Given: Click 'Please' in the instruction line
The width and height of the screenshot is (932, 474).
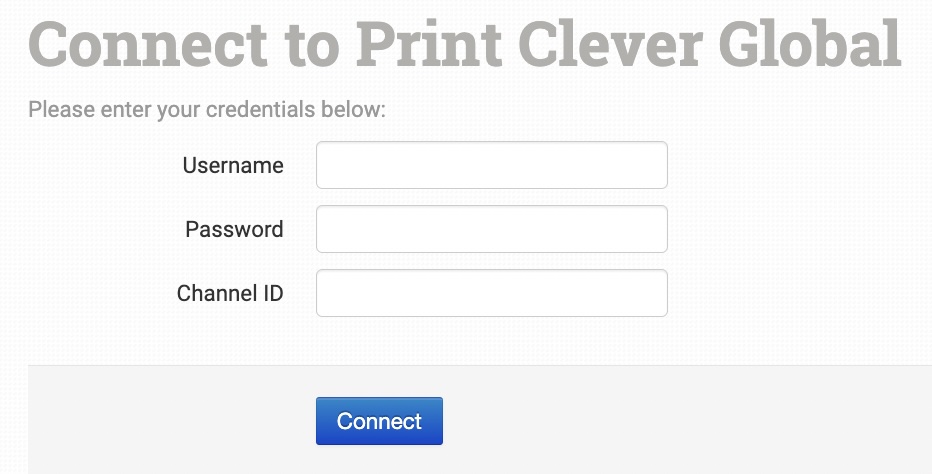Looking at the screenshot, I should (x=61, y=109).
